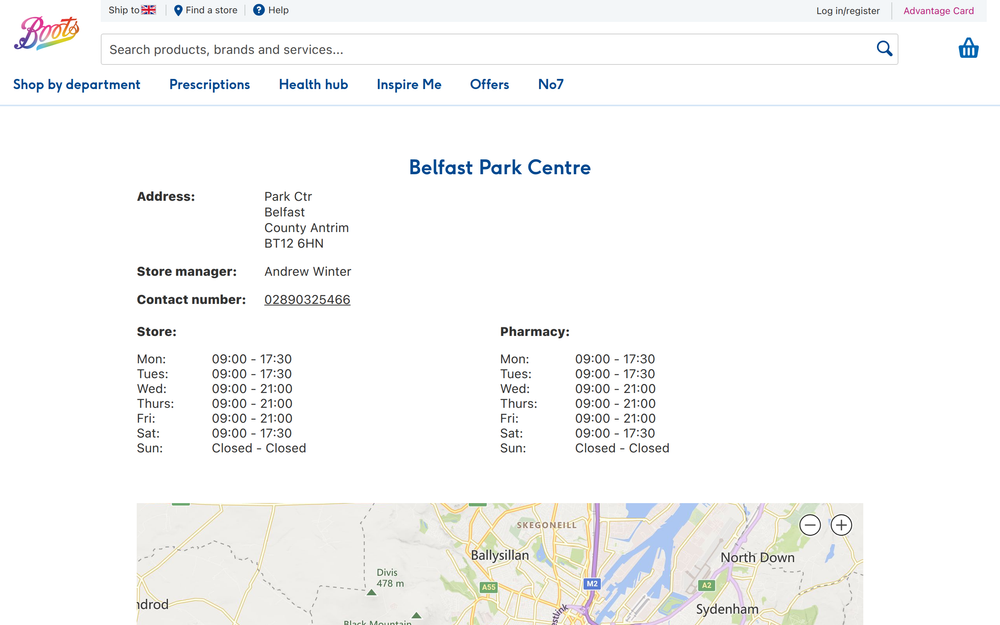Open the shopping basket icon
Viewport: 1000px width, 625px height.
968,48
